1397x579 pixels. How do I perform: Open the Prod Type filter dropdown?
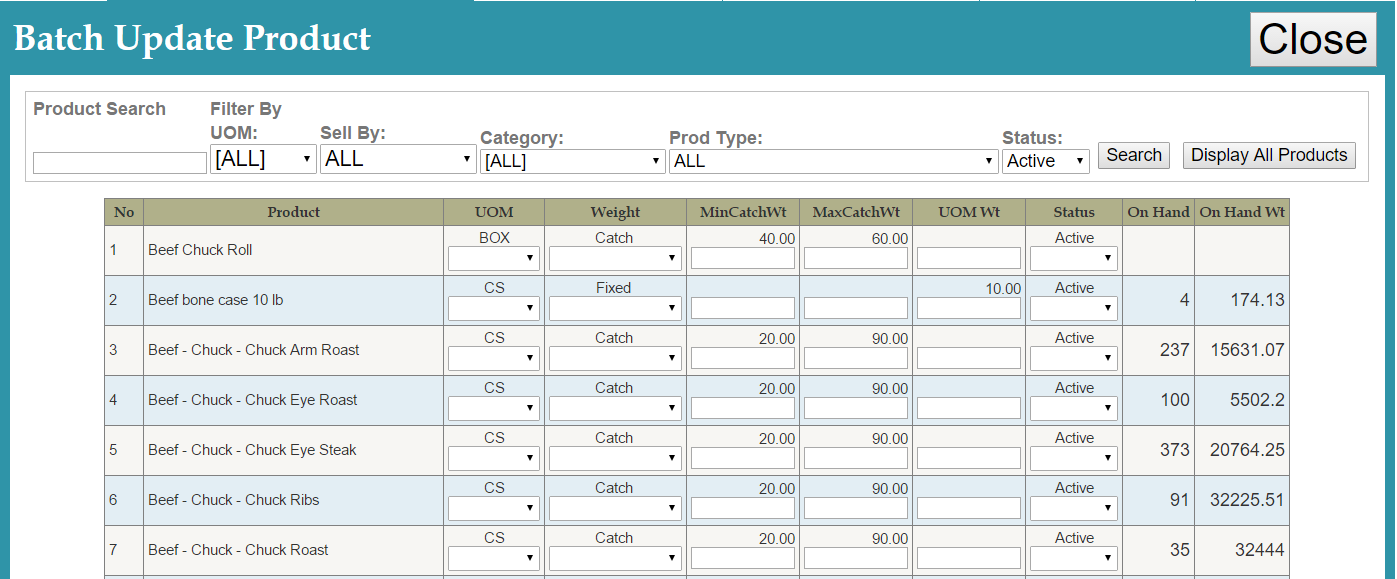tap(834, 161)
